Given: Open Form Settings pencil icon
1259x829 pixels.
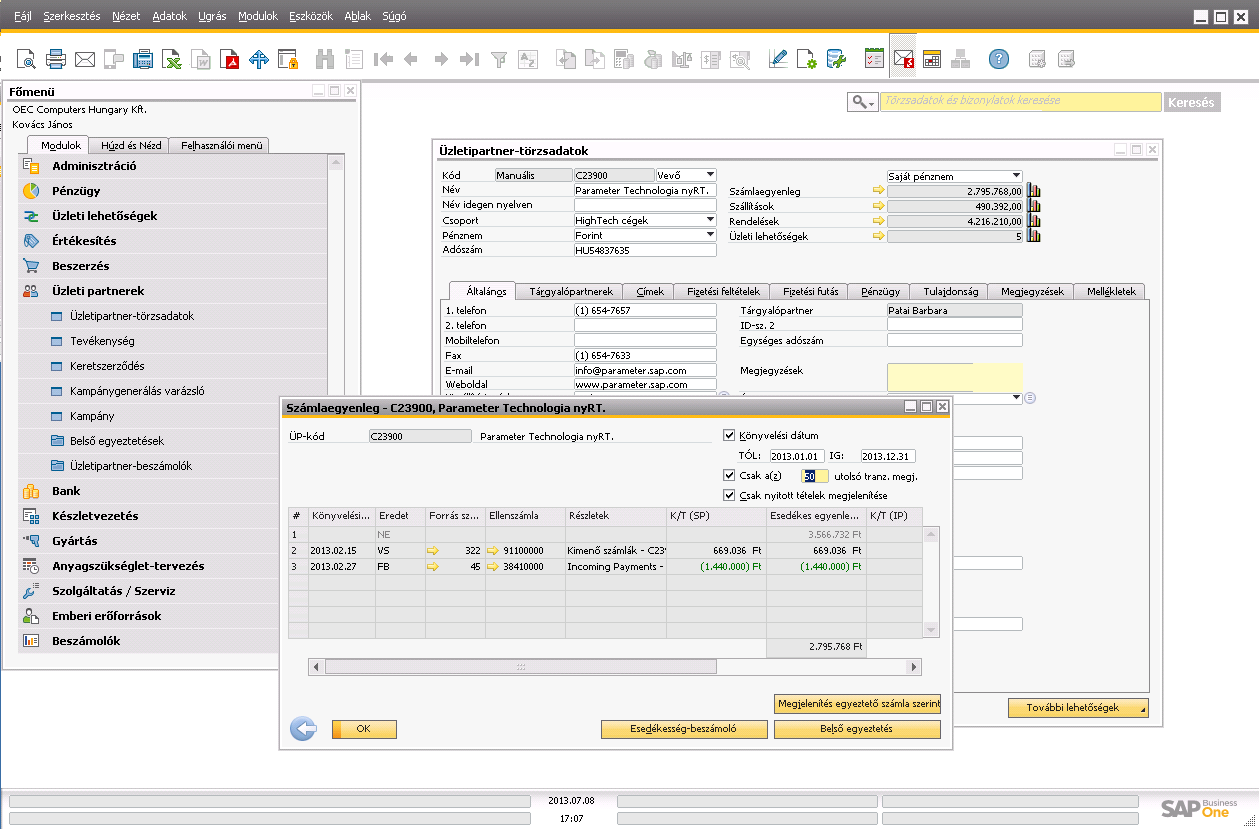Looking at the screenshot, I should [x=778, y=60].
